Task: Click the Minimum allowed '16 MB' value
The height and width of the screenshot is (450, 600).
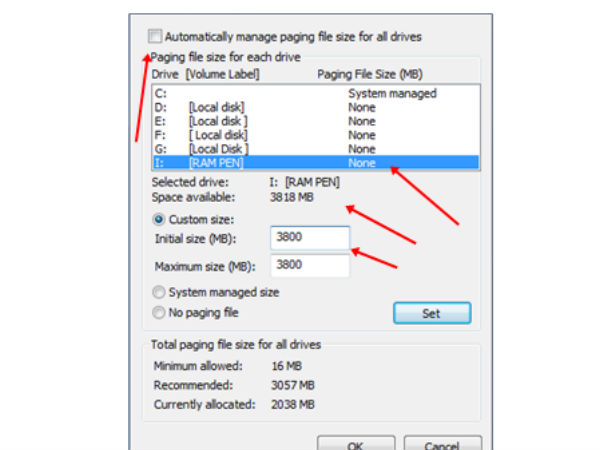Action: pyautogui.click(x=287, y=366)
